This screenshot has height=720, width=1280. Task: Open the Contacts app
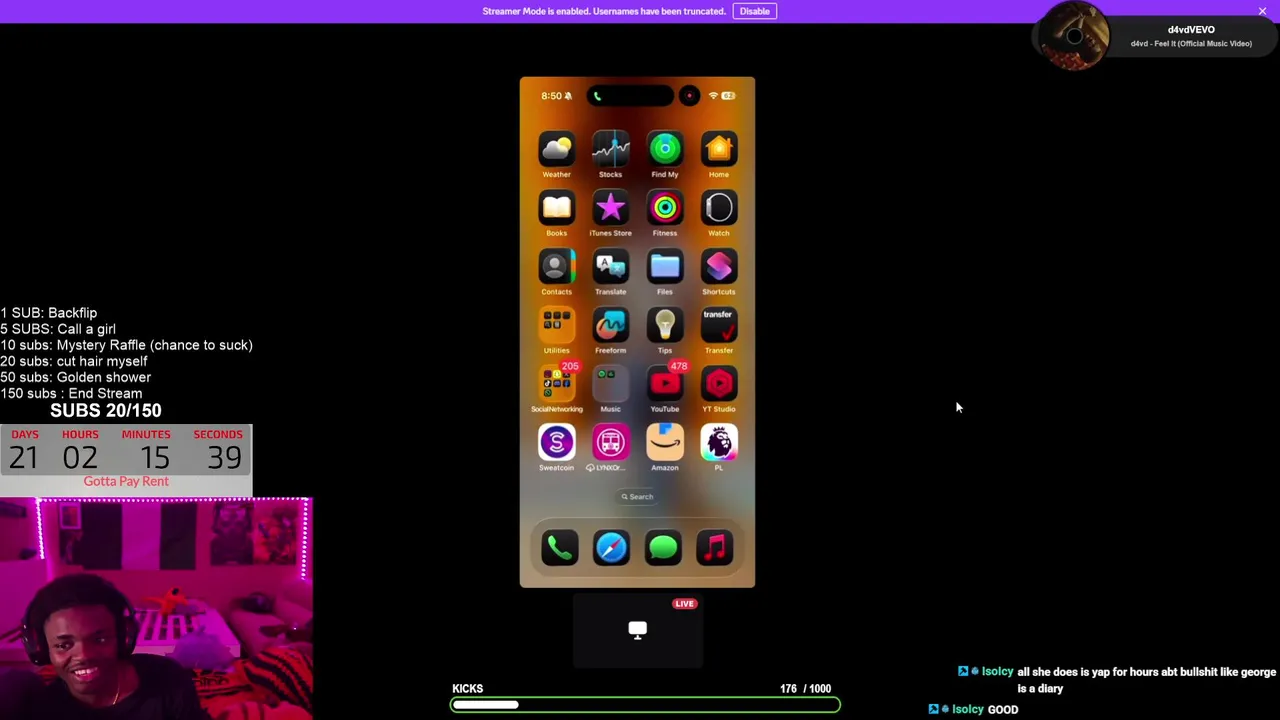coord(556,267)
